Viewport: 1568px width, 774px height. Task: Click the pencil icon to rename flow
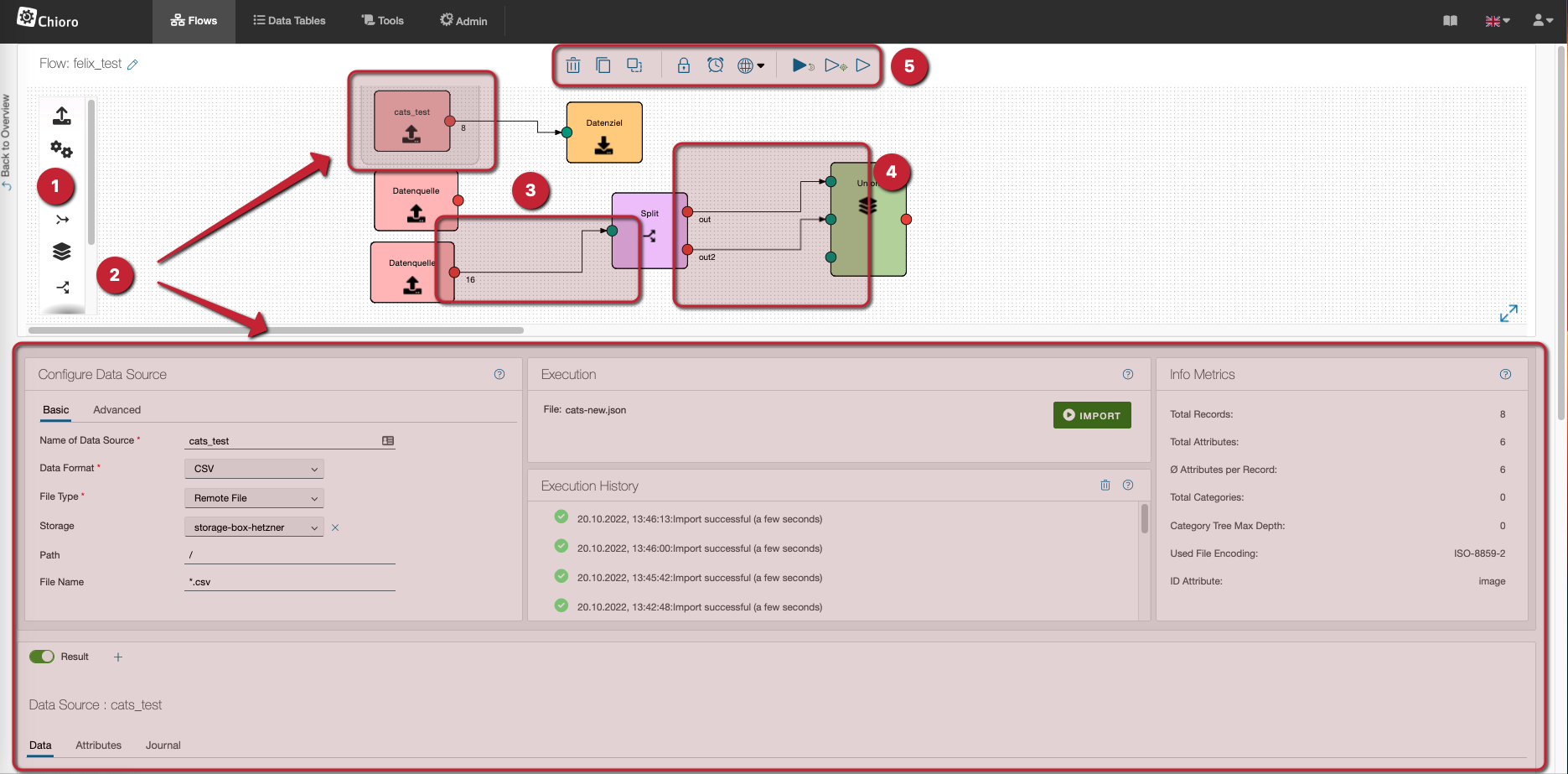pos(132,65)
